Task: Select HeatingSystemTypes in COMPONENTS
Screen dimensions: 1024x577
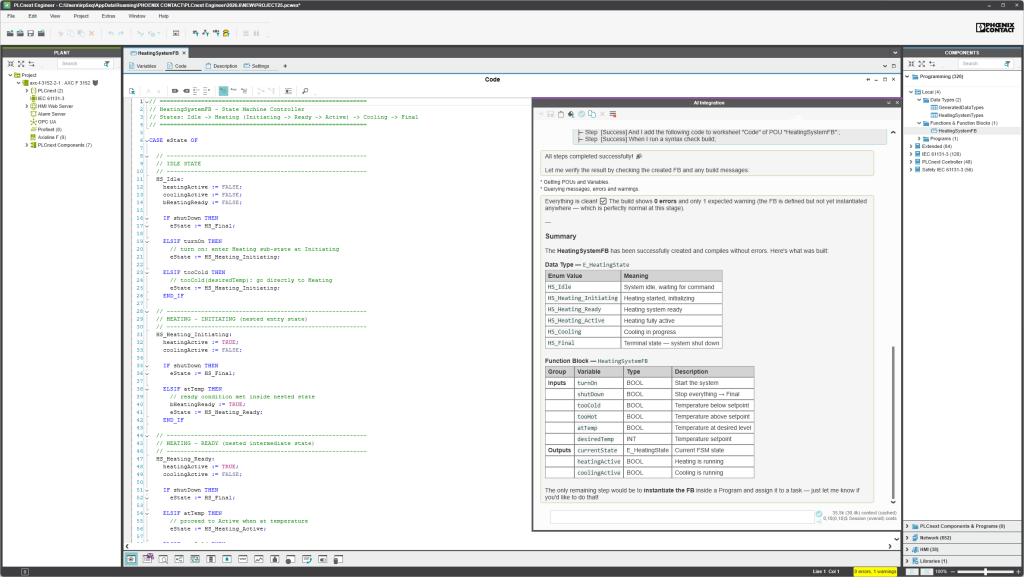Action: coord(961,115)
